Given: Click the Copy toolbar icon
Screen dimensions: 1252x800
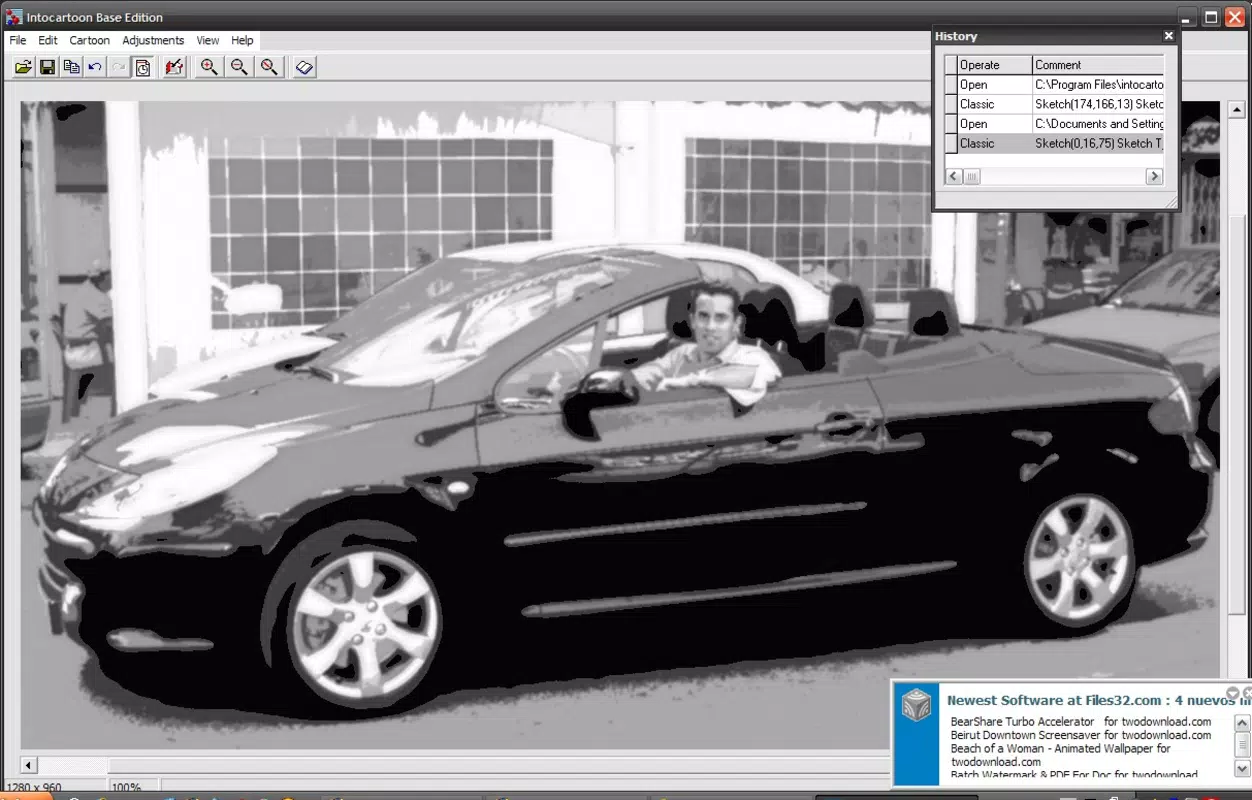Looking at the screenshot, I should 71,67.
